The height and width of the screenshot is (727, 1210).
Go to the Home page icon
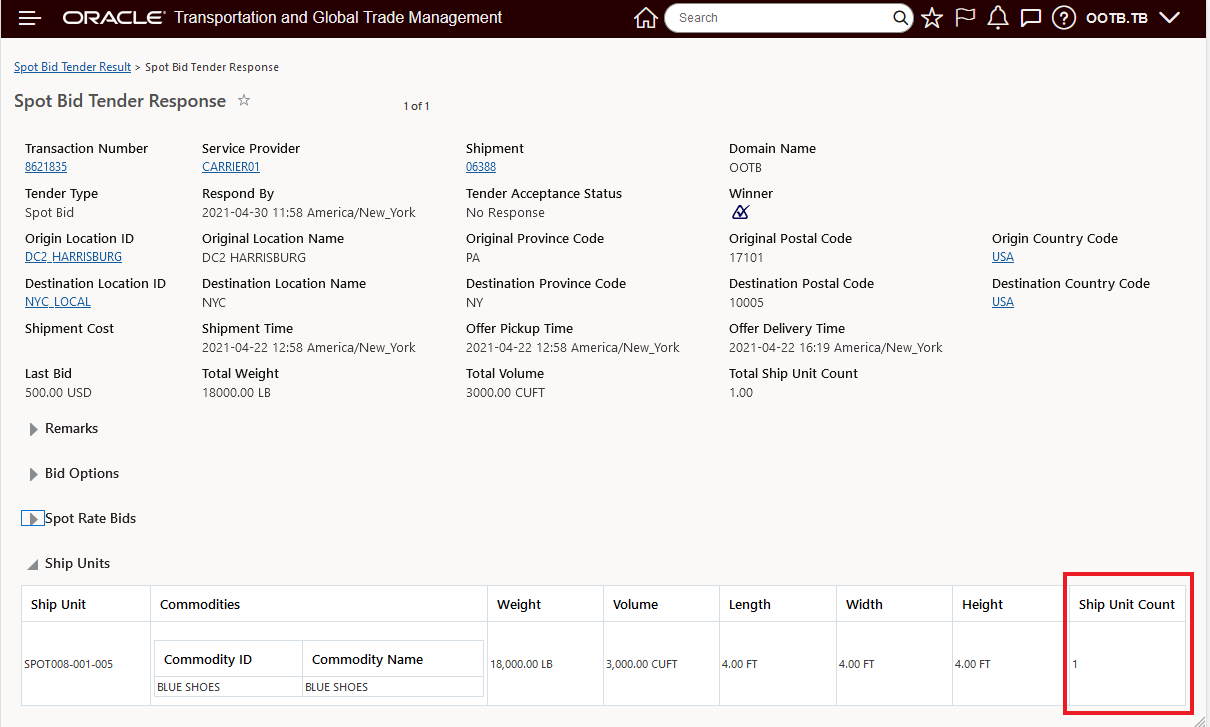646,18
